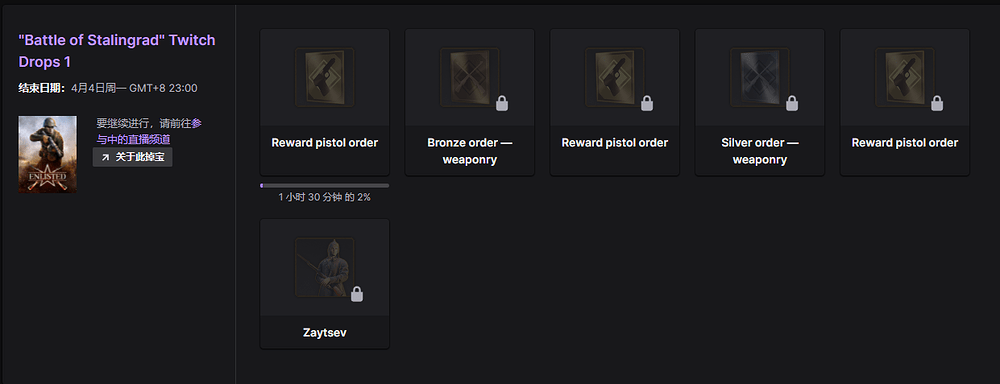Click the Silver order weaponry badge icon
The image size is (1000, 384).
[760, 77]
